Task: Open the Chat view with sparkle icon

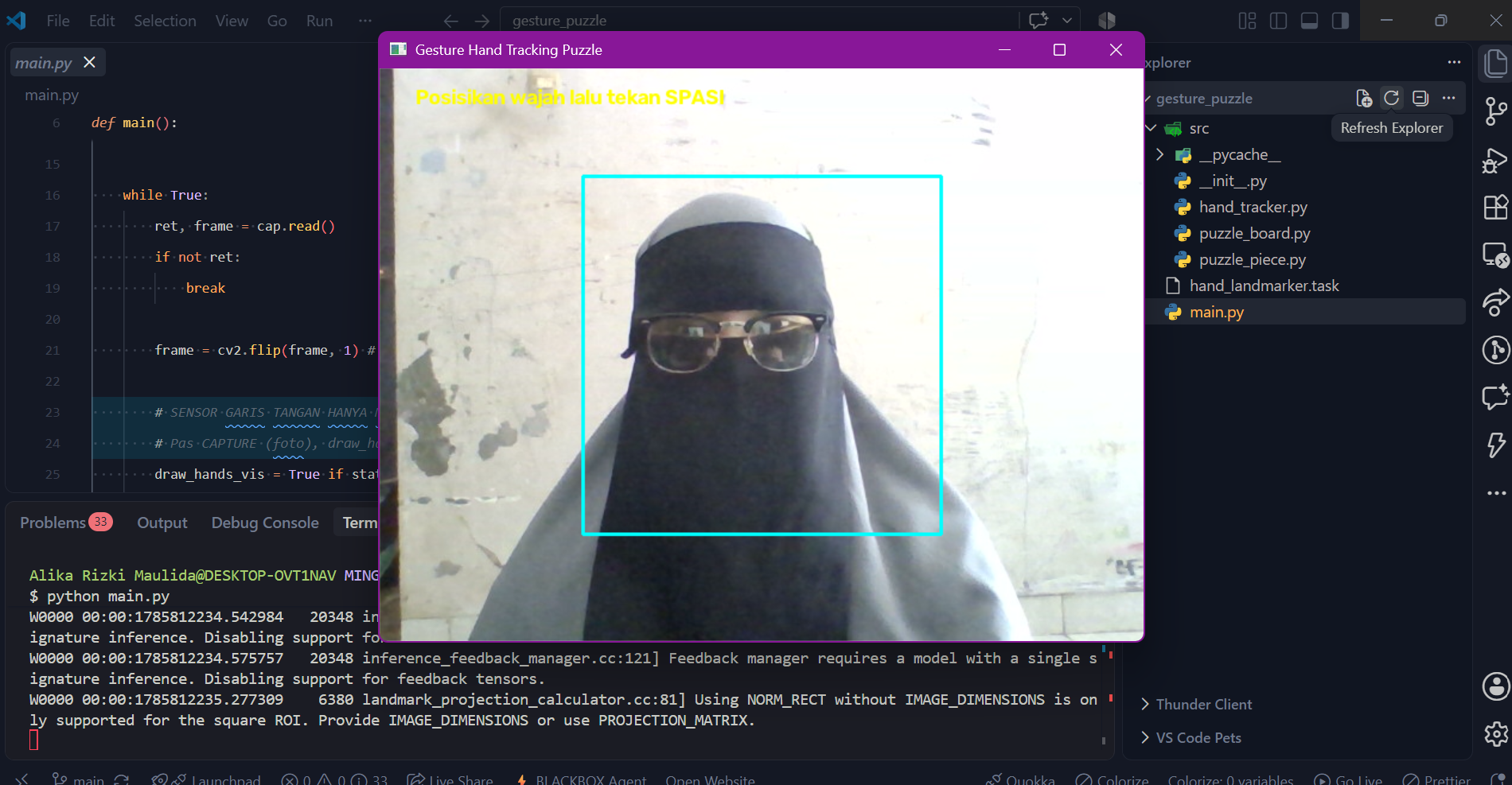Action: (1495, 396)
